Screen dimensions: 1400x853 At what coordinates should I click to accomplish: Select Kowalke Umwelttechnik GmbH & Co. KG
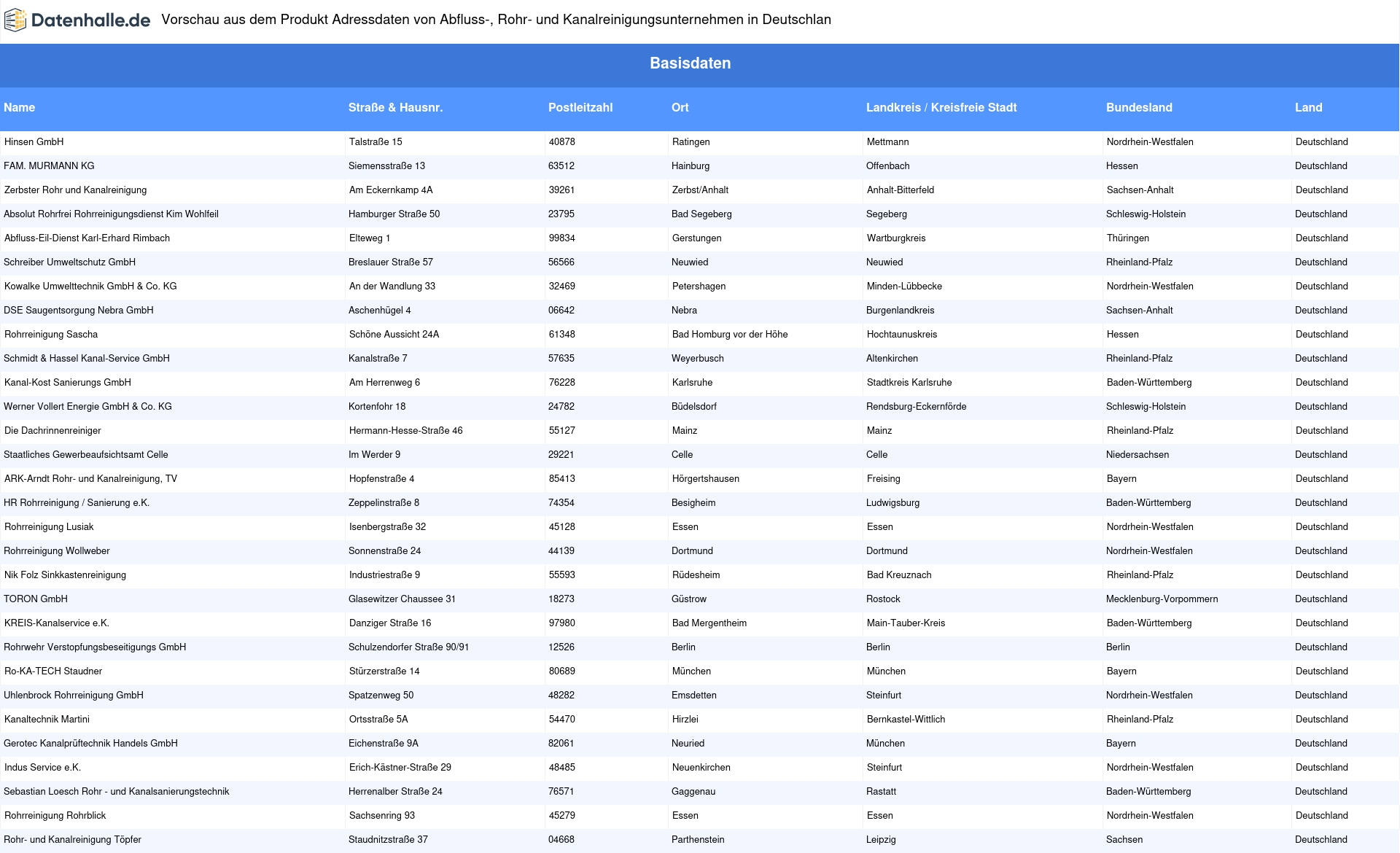[90, 286]
